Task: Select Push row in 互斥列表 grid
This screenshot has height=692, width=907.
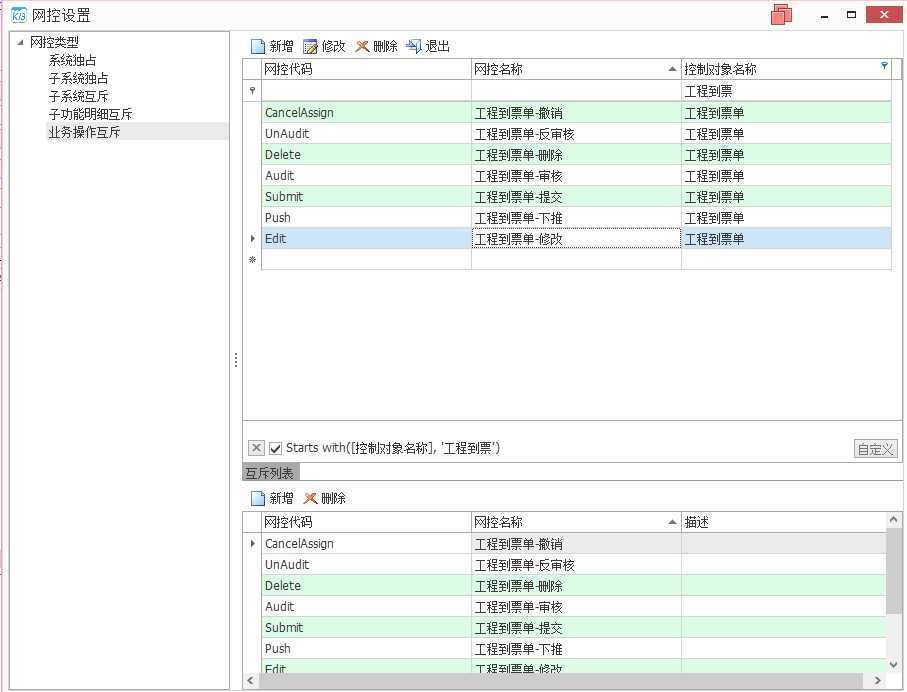Action: click(x=574, y=648)
